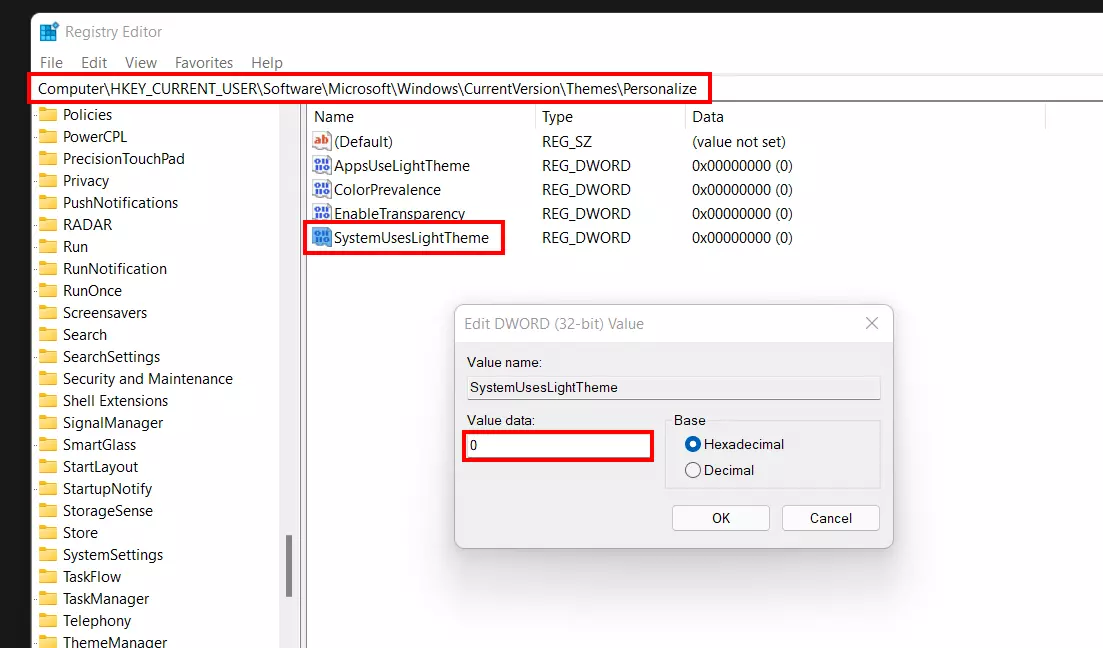Click the RADAR folder icon
The image size is (1103, 648).
coord(48,224)
